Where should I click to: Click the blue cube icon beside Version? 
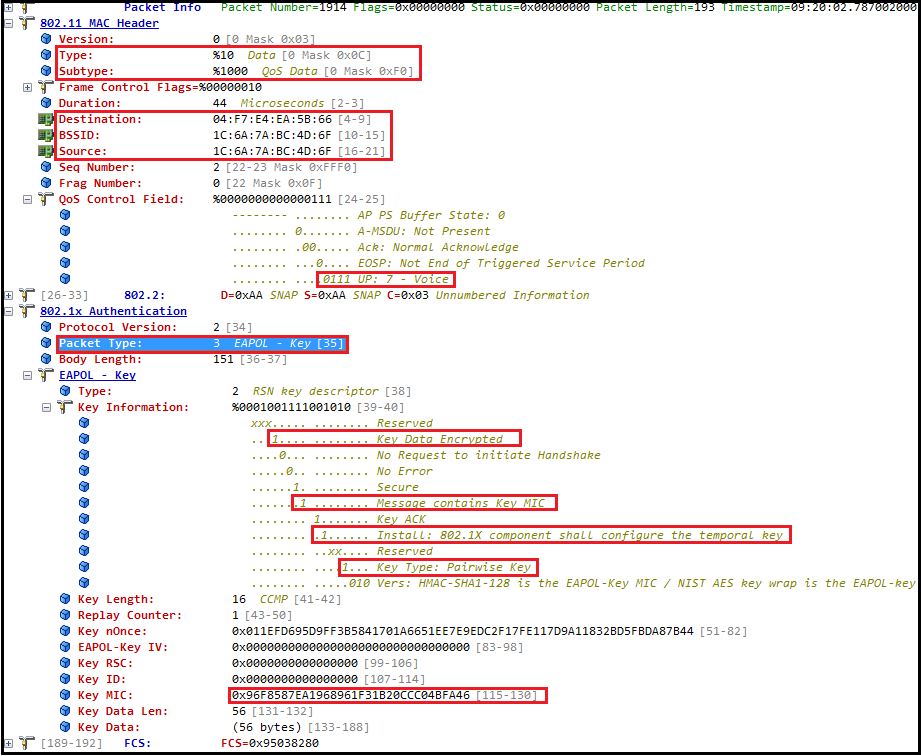pyautogui.click(x=46, y=39)
